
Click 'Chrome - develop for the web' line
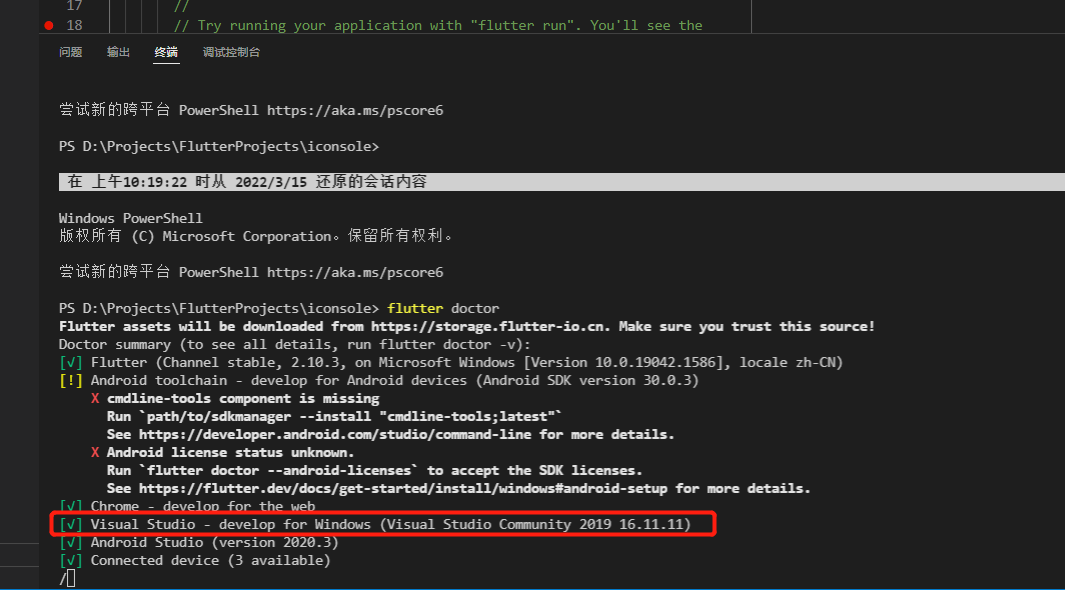[187, 506]
